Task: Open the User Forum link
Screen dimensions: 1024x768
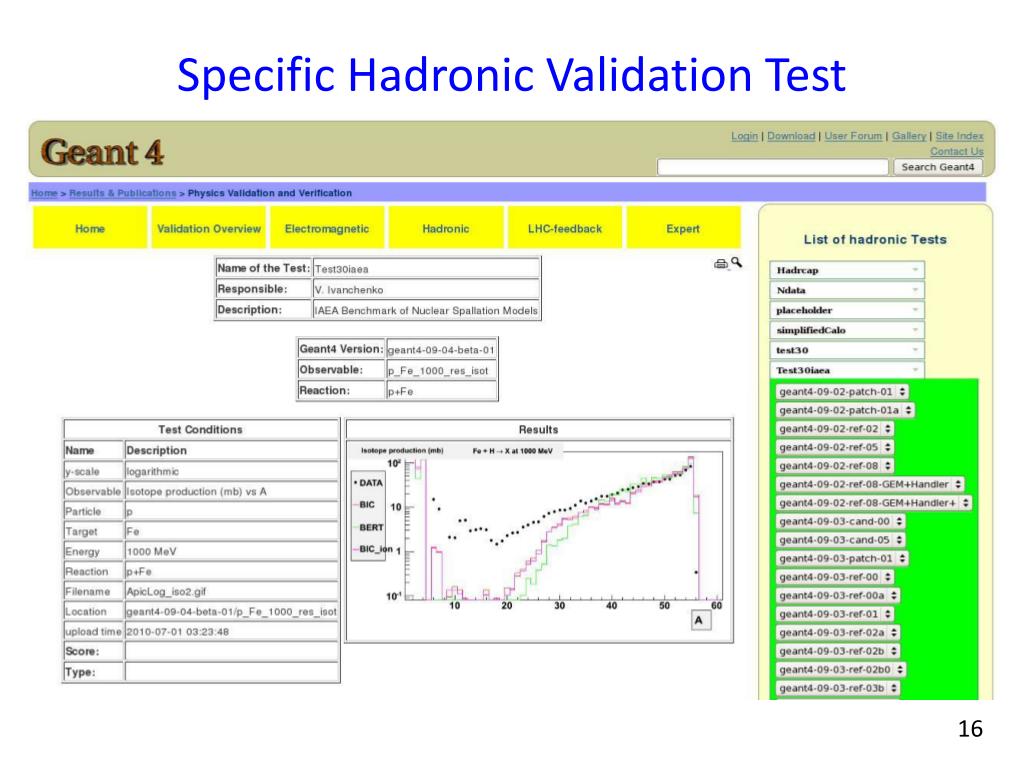Action: click(853, 136)
